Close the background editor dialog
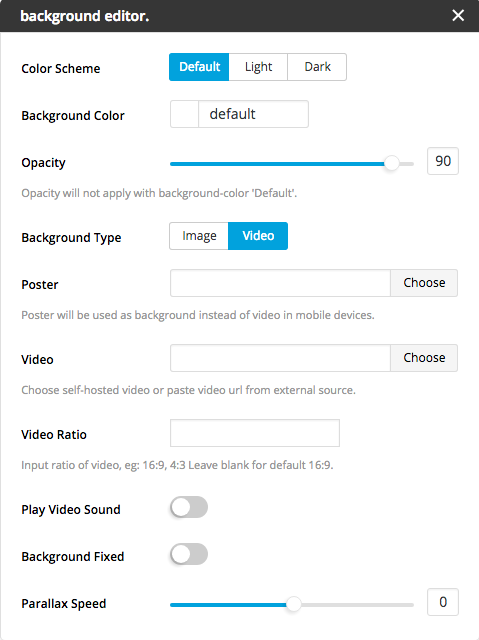 (458, 16)
